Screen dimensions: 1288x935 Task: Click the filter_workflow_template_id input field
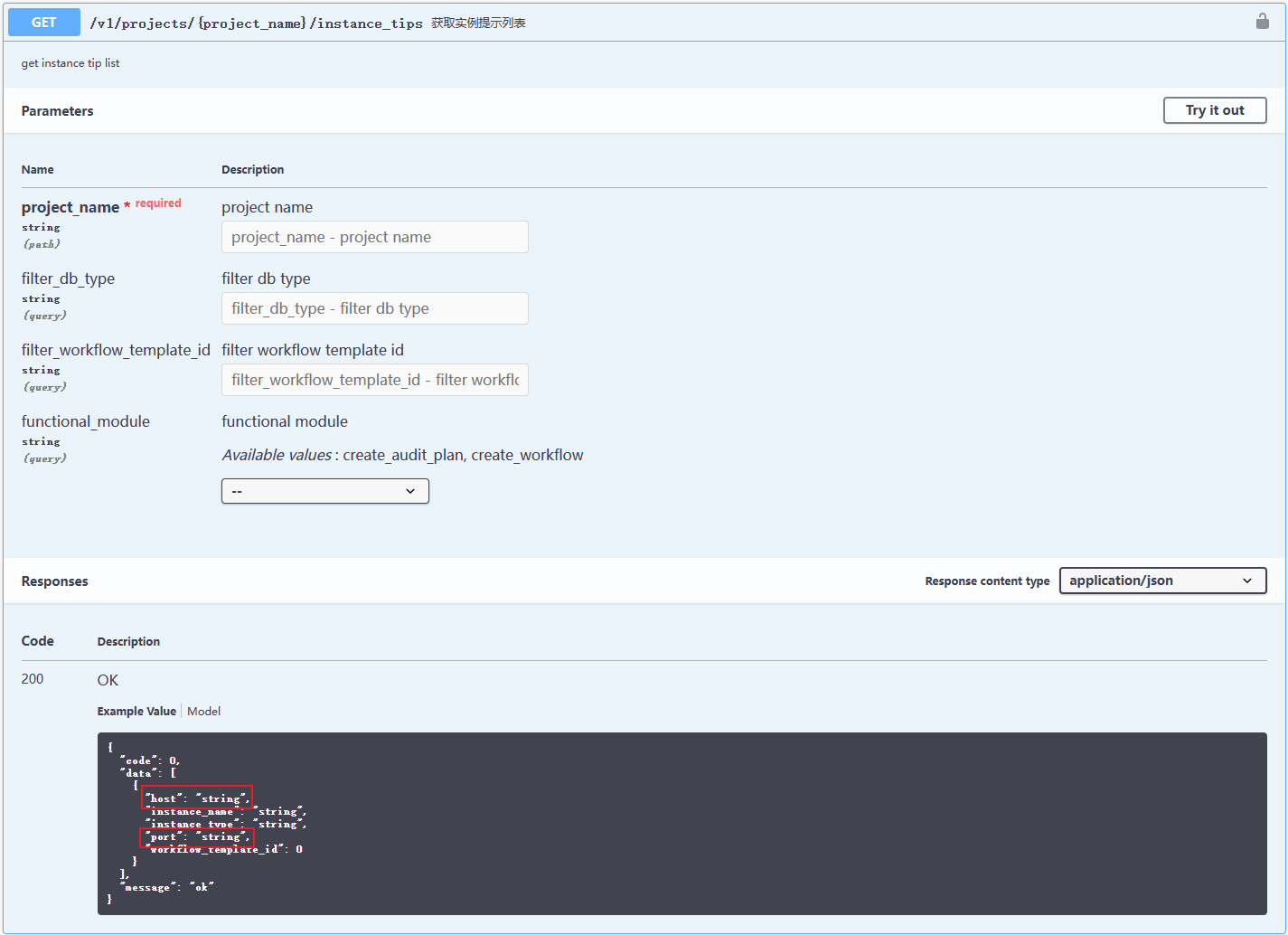374,379
